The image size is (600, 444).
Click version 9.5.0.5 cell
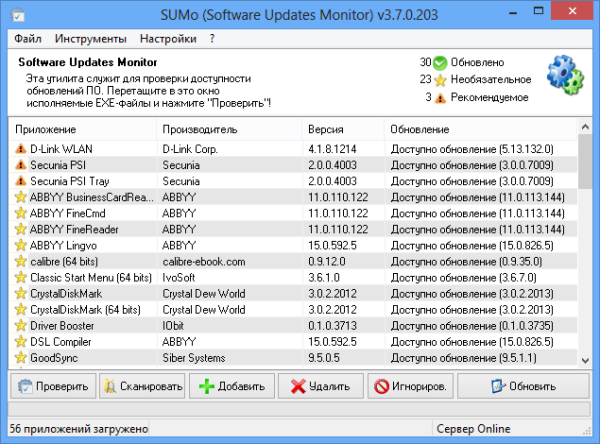(x=324, y=358)
